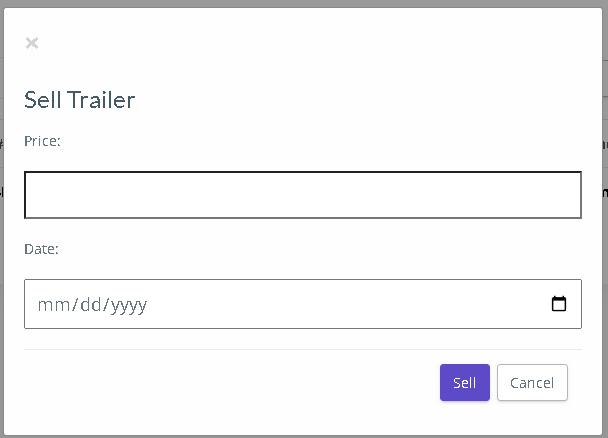Click the Date: label
Screen dimensions: 608x438
tap(41, 249)
